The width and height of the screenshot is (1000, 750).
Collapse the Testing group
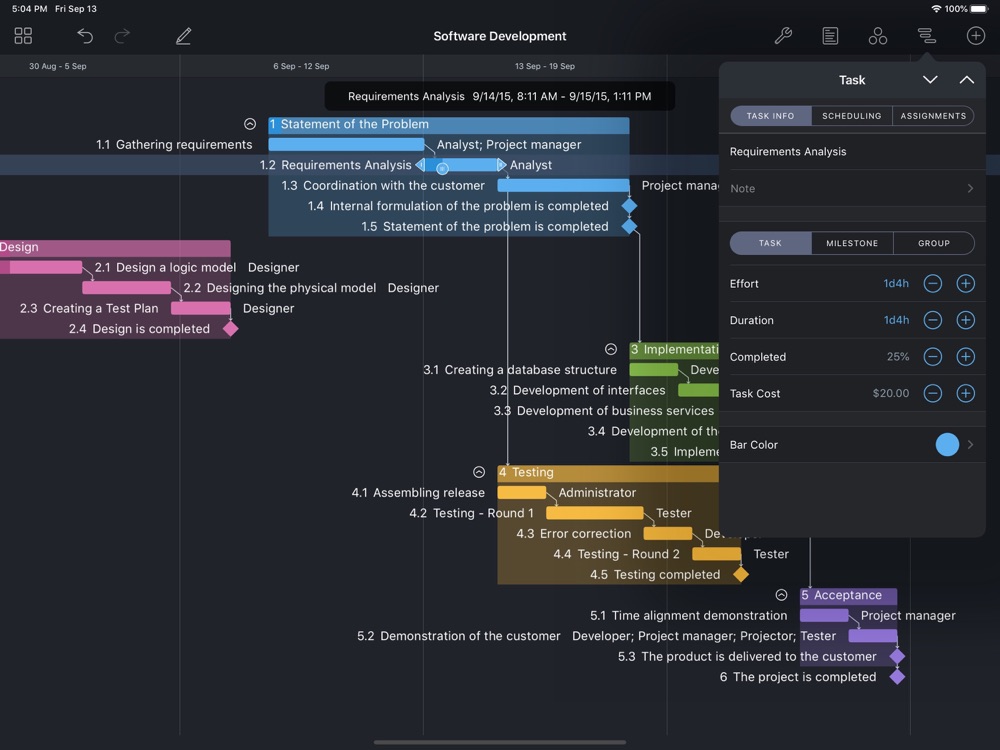tap(479, 472)
